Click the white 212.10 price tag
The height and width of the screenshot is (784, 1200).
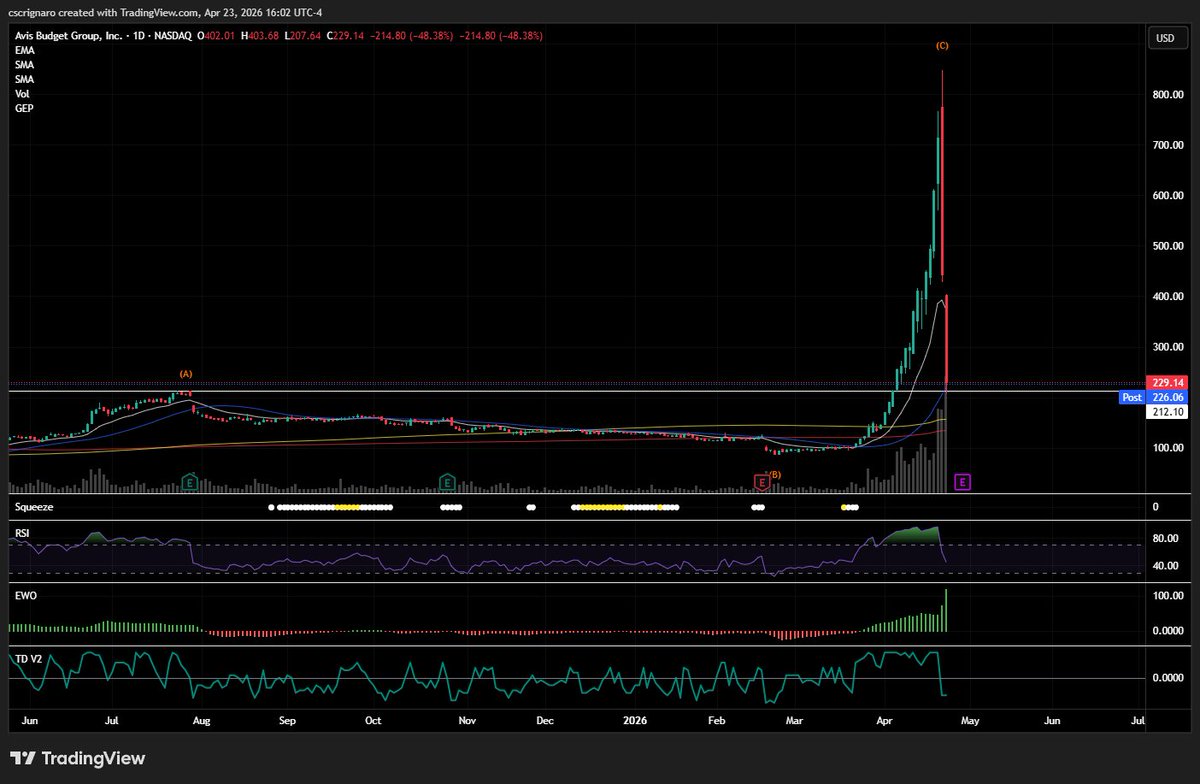pyautogui.click(x=1167, y=412)
